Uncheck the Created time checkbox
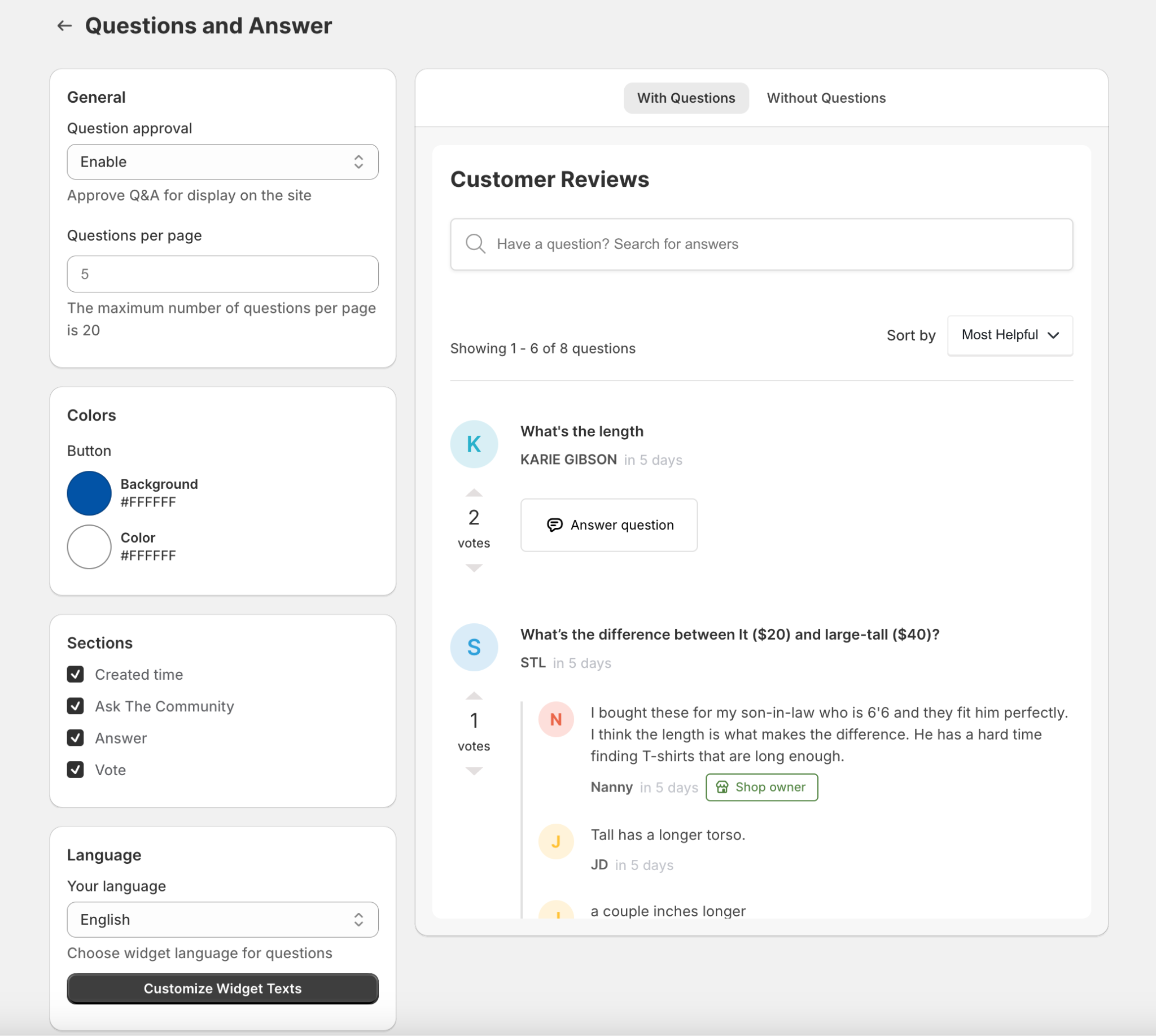This screenshot has height=1036, width=1156. pos(75,674)
